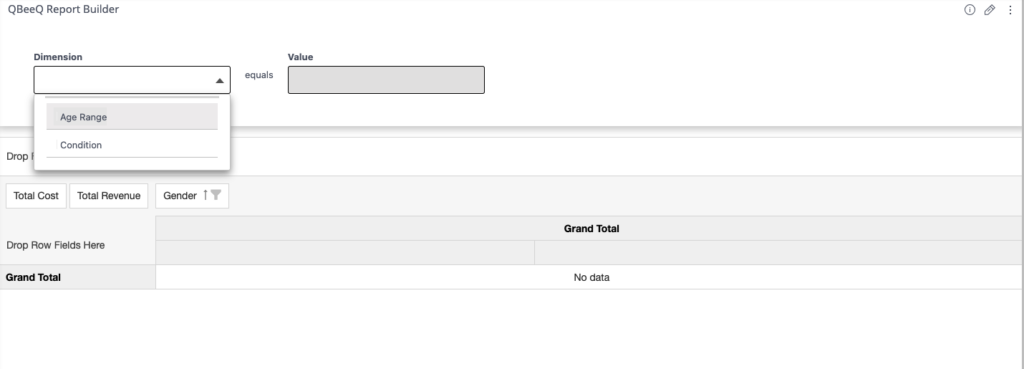Click the Grand Total column header
This screenshot has width=1024, height=369.
pyautogui.click(x=591, y=229)
